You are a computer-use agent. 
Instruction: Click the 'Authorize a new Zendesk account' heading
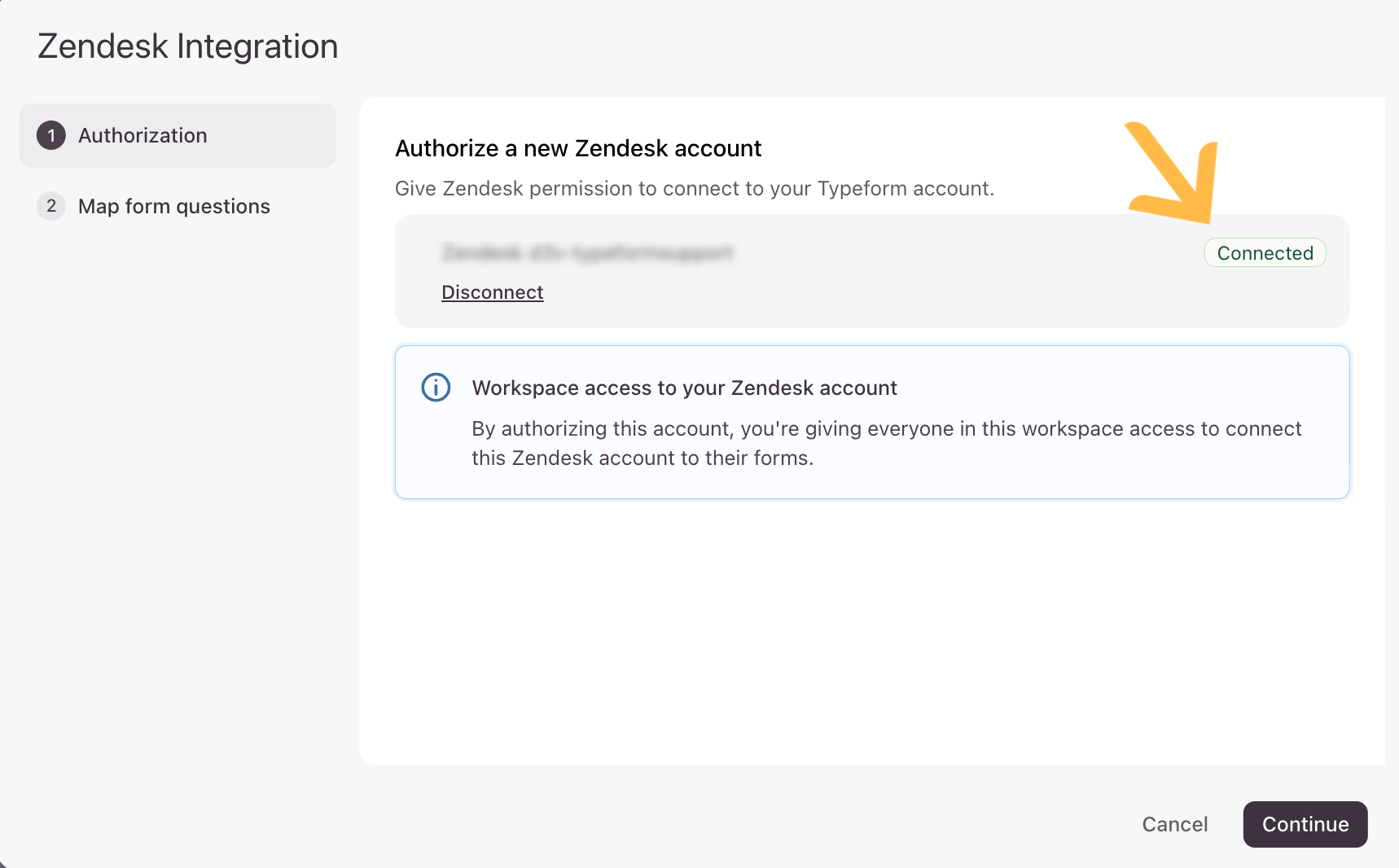tap(578, 148)
